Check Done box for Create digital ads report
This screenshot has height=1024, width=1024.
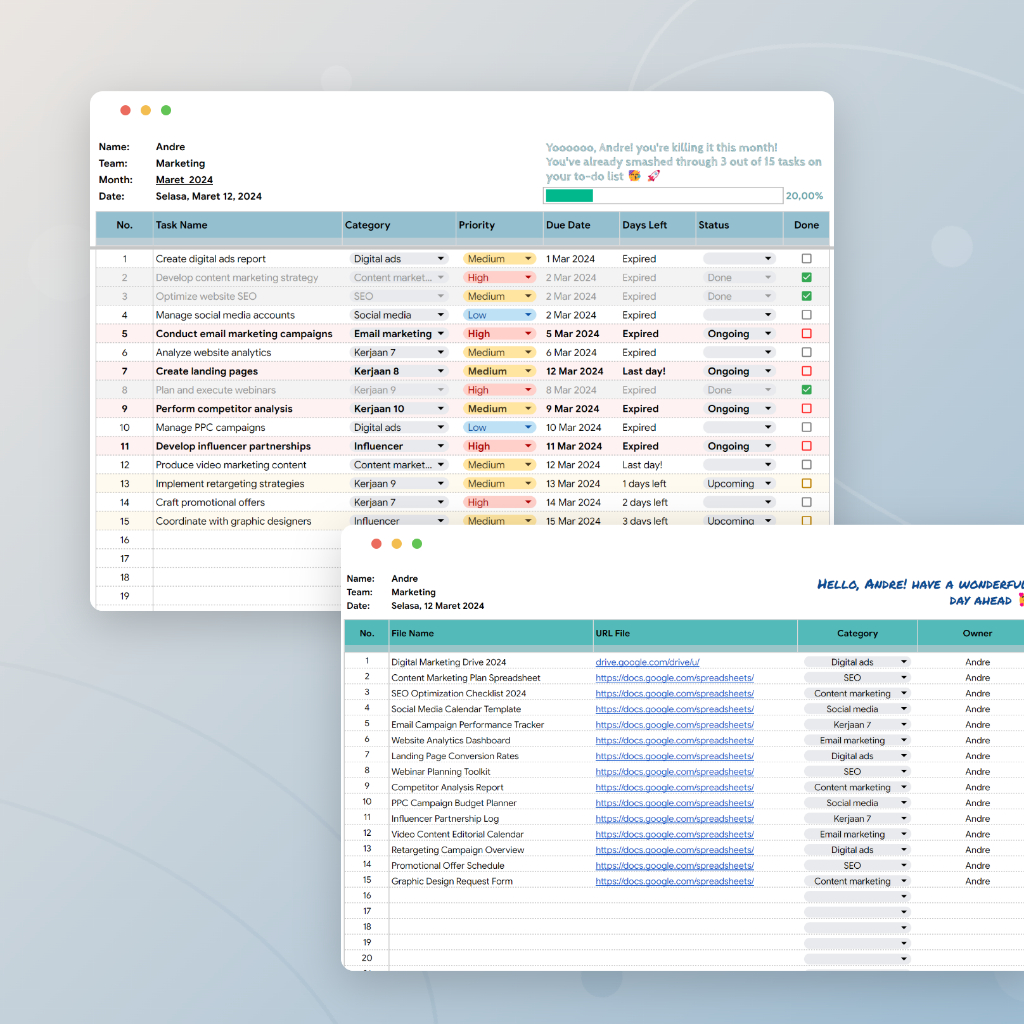pyautogui.click(x=806, y=258)
